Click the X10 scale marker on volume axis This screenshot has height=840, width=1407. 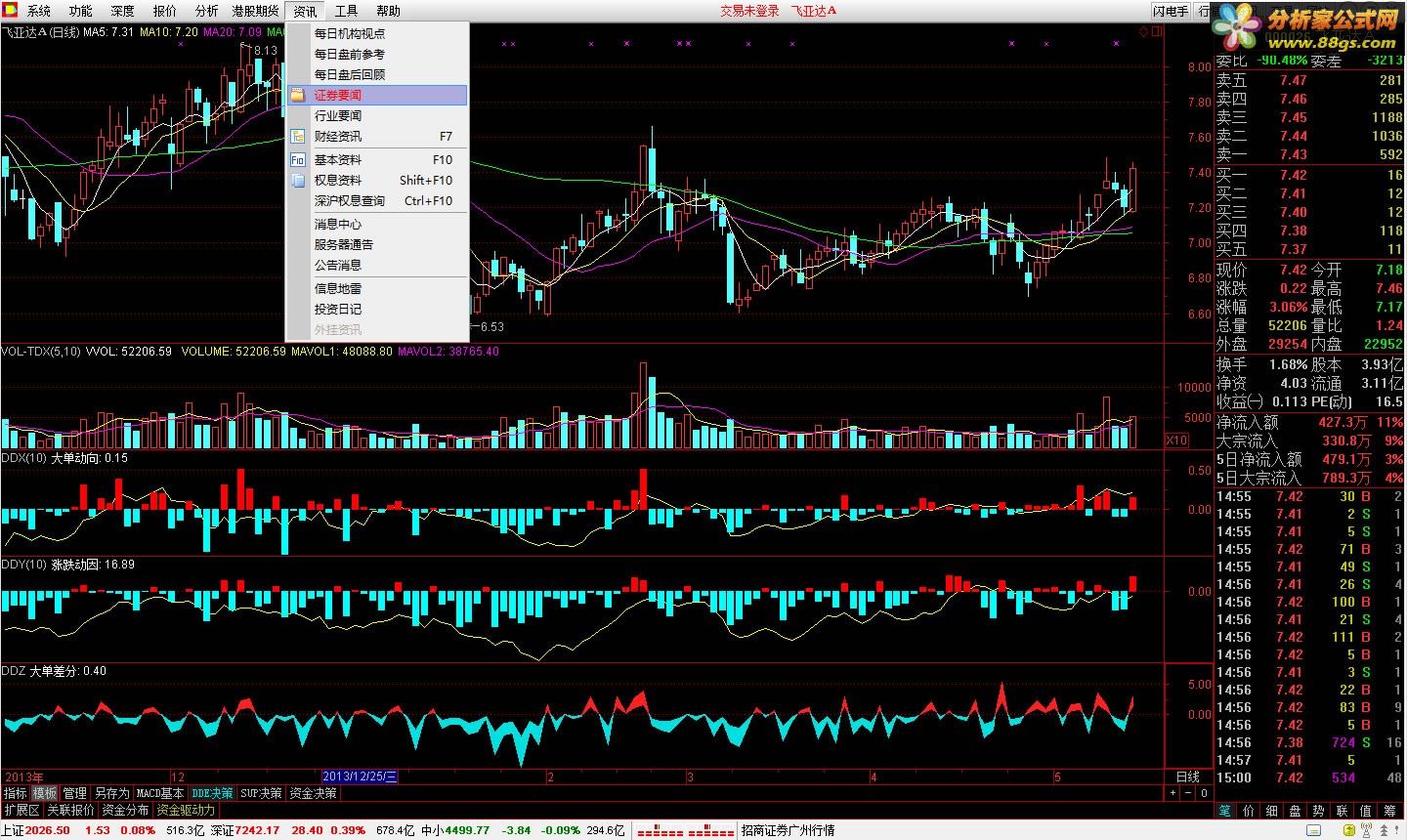[x=1178, y=441]
